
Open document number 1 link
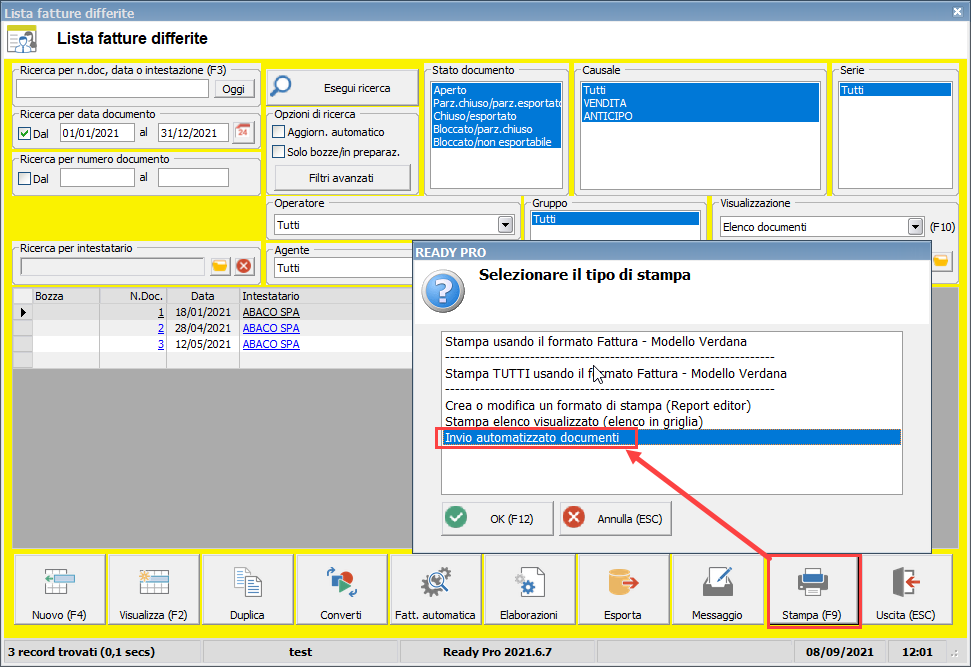click(161, 312)
